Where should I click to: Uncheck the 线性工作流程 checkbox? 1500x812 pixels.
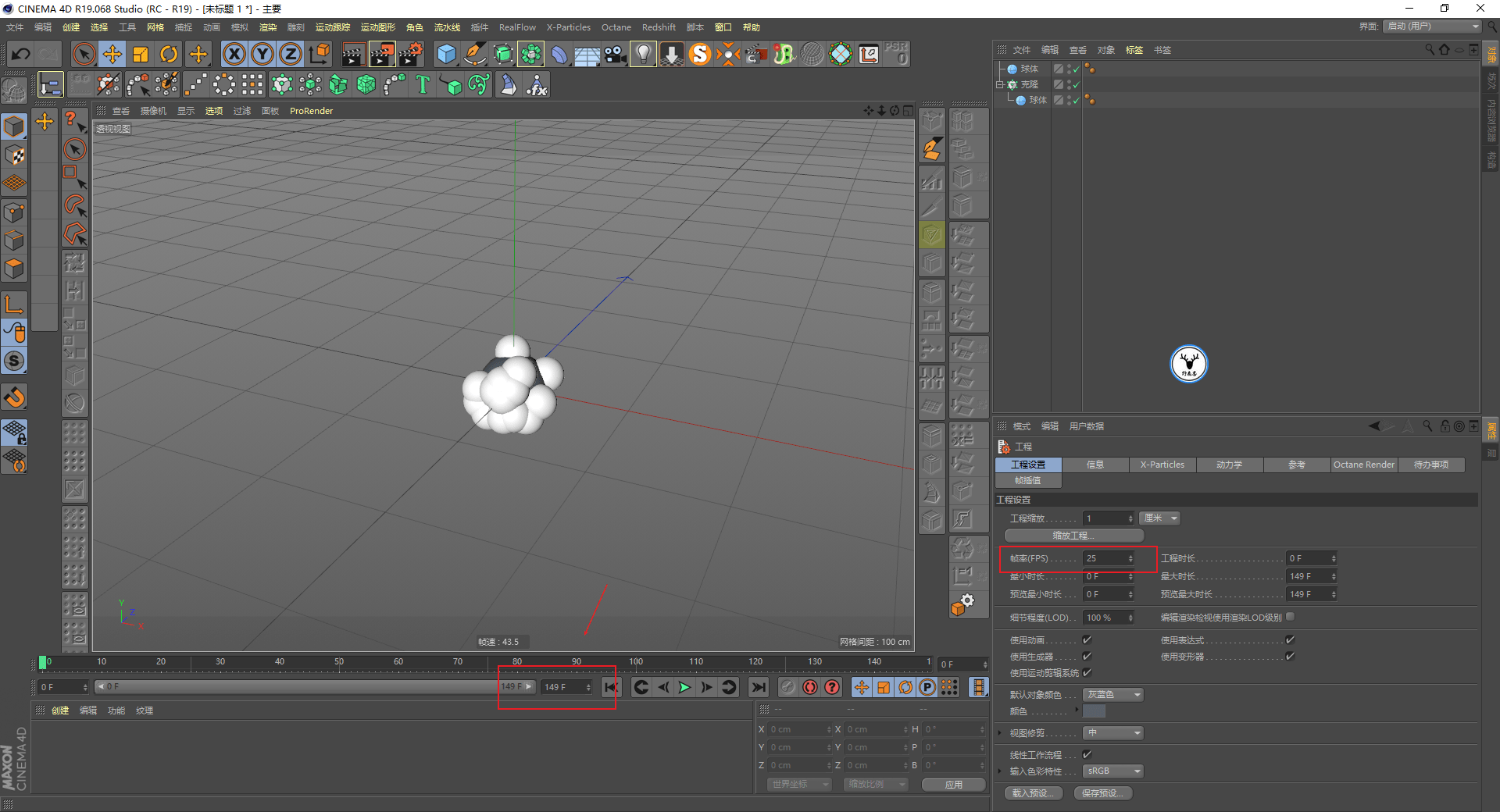pyautogui.click(x=1087, y=754)
